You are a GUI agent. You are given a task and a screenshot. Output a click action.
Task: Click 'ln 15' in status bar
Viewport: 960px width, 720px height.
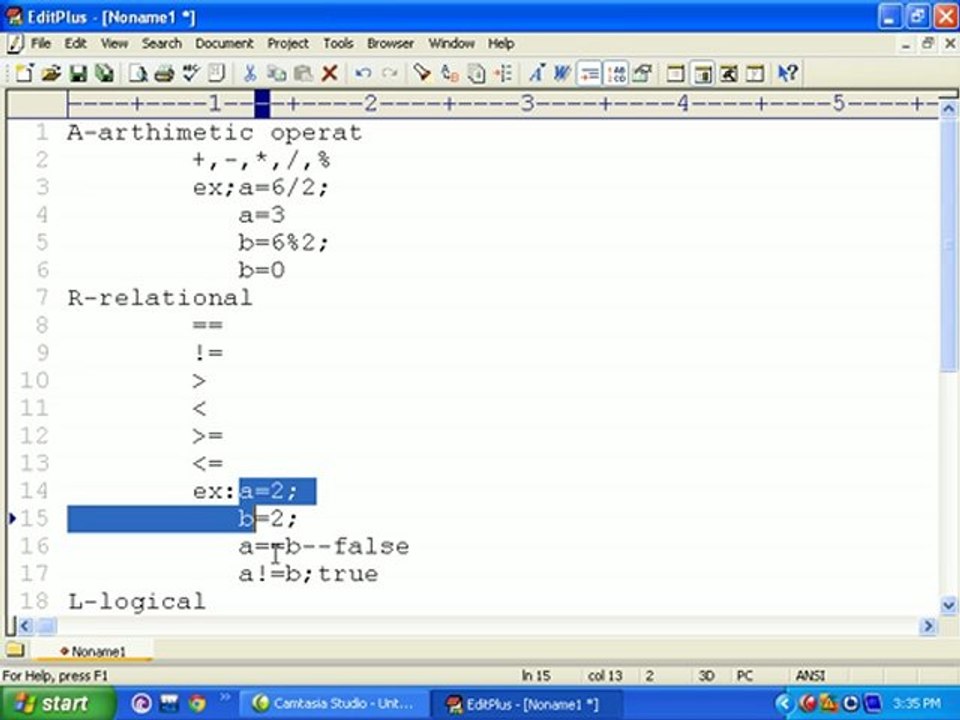point(536,675)
